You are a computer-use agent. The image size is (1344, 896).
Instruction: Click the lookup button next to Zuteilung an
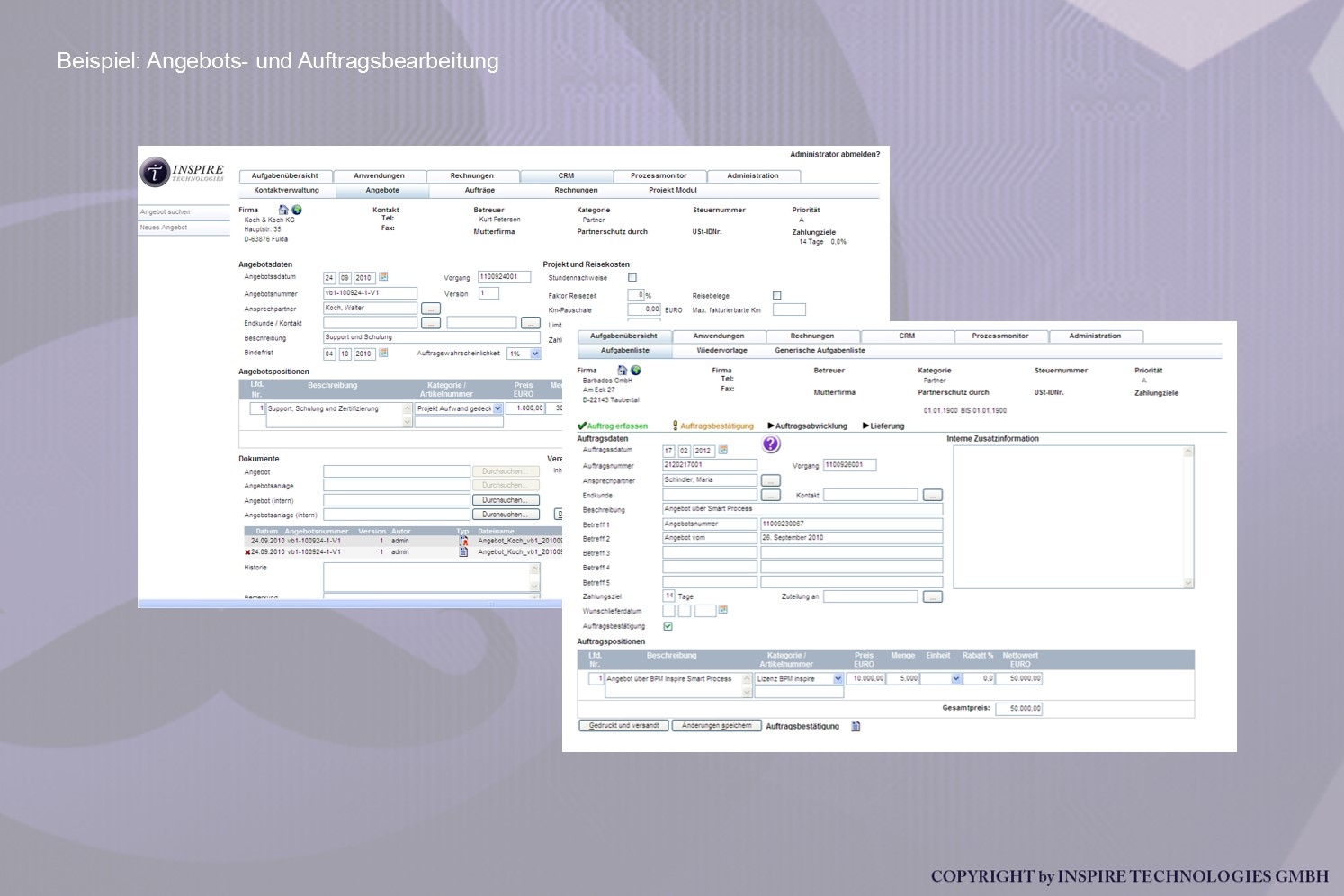point(933,596)
